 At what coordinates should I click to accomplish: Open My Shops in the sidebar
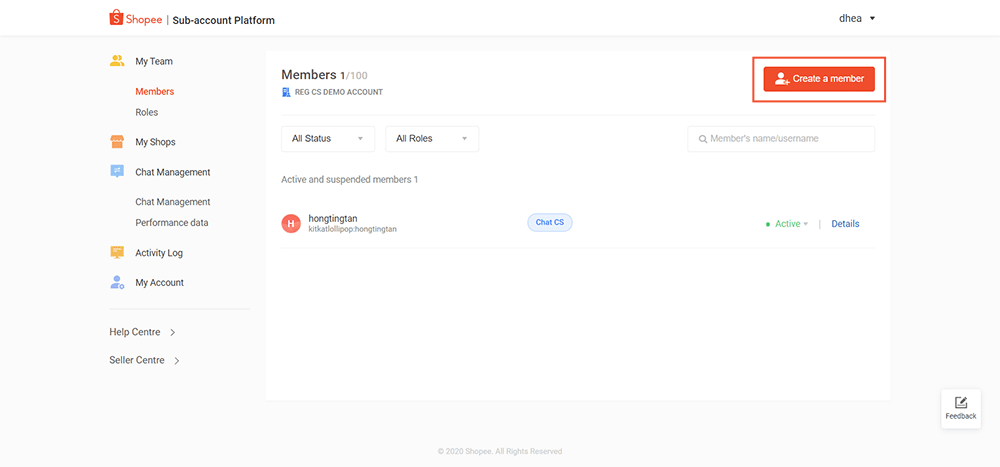155,142
